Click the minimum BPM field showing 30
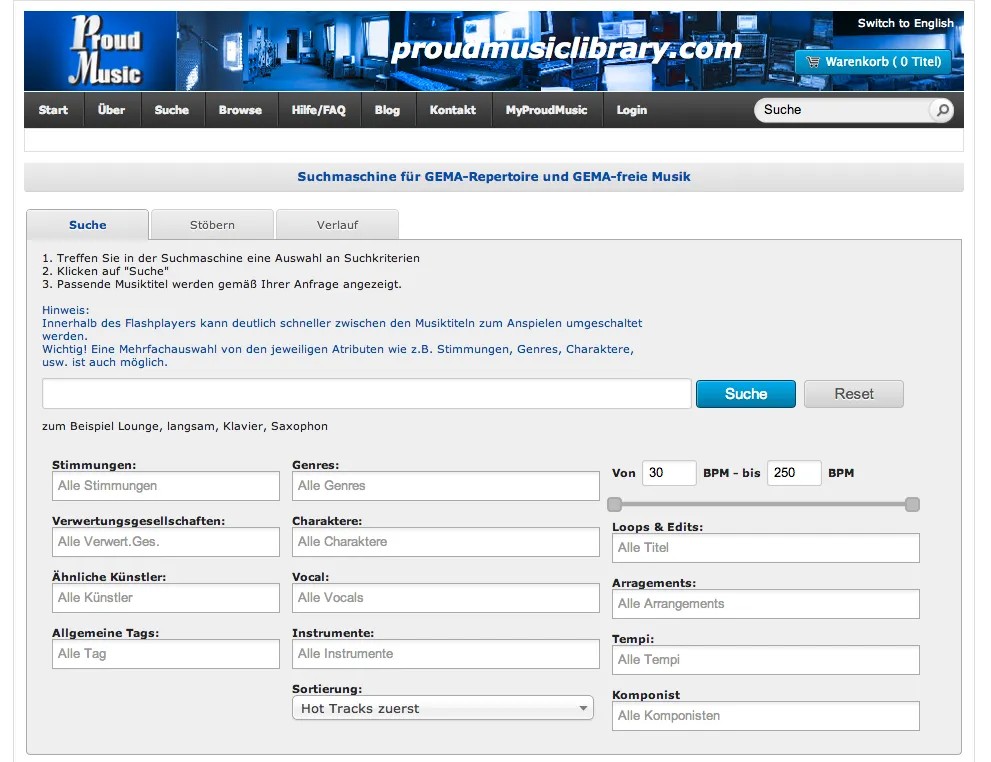 click(668, 473)
